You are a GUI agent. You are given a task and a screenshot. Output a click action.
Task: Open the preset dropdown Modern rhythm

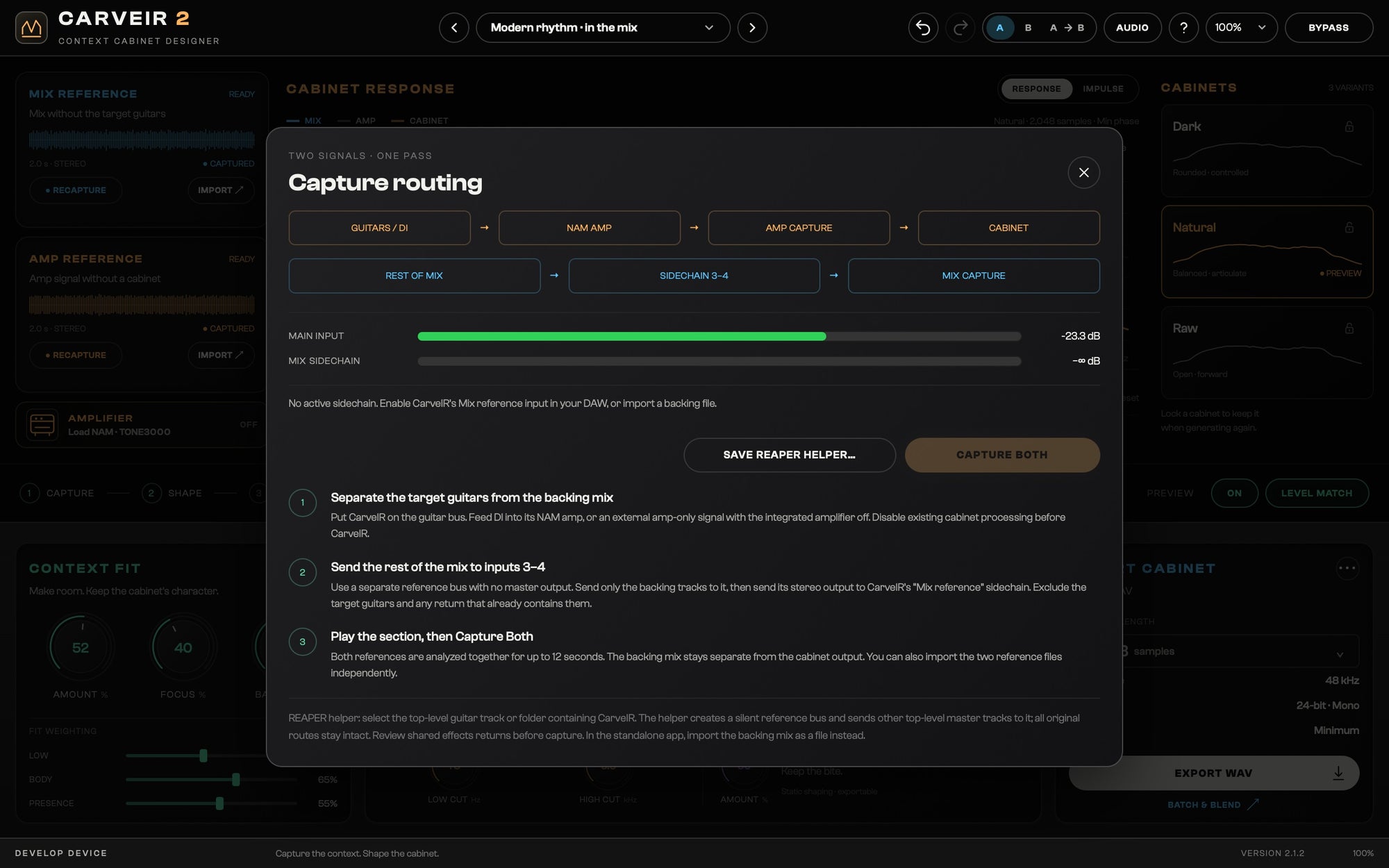(603, 28)
